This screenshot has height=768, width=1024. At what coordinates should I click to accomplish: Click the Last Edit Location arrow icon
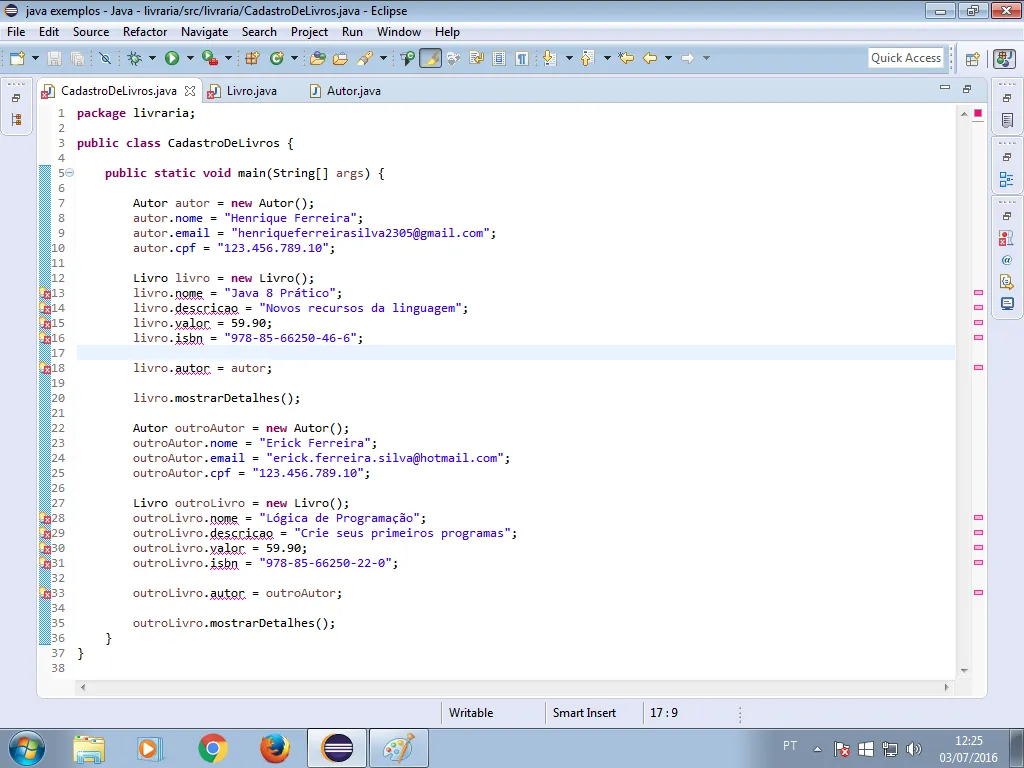click(626, 58)
